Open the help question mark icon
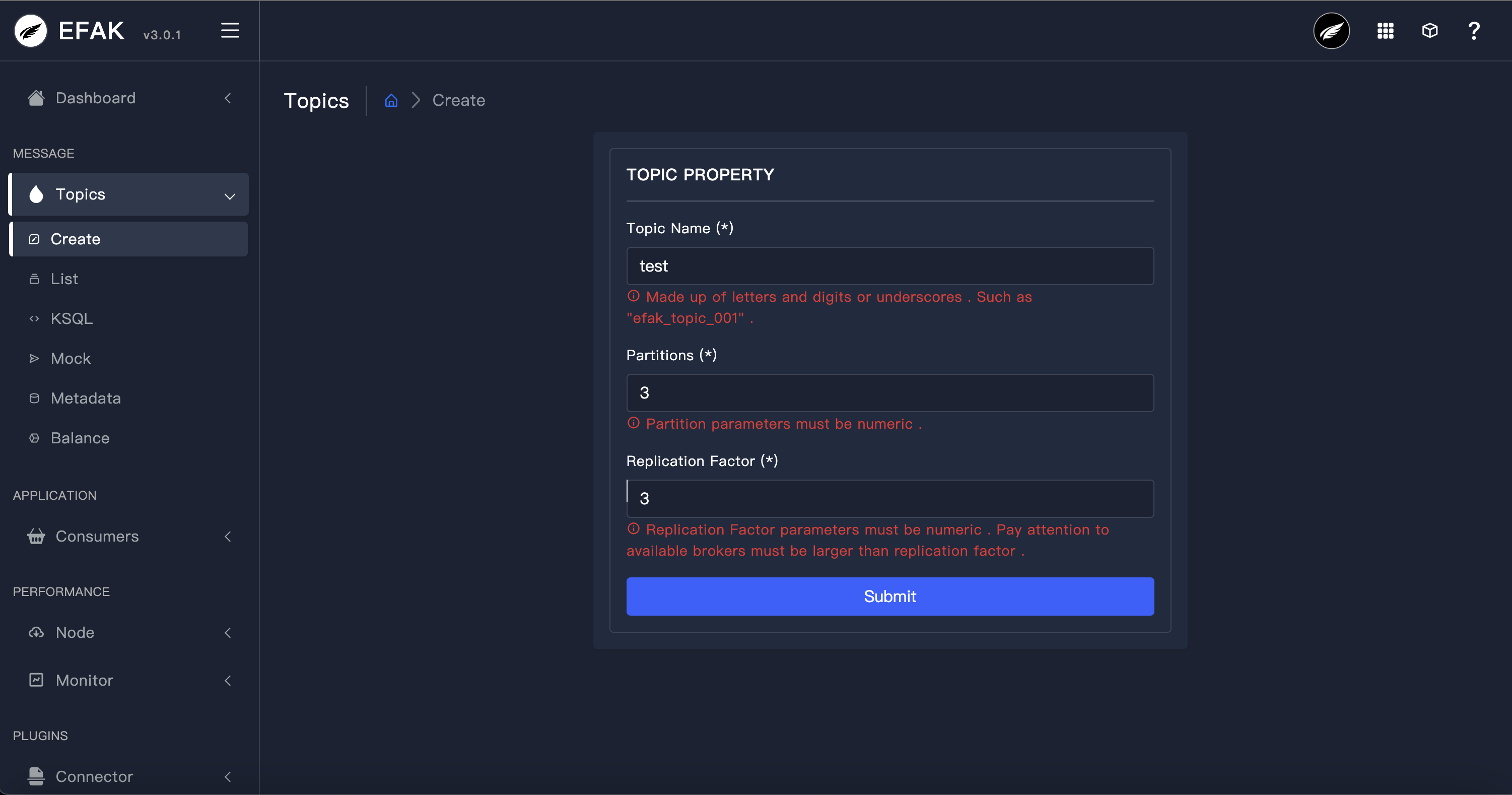Screen dimensions: 1512x795 point(1473,31)
